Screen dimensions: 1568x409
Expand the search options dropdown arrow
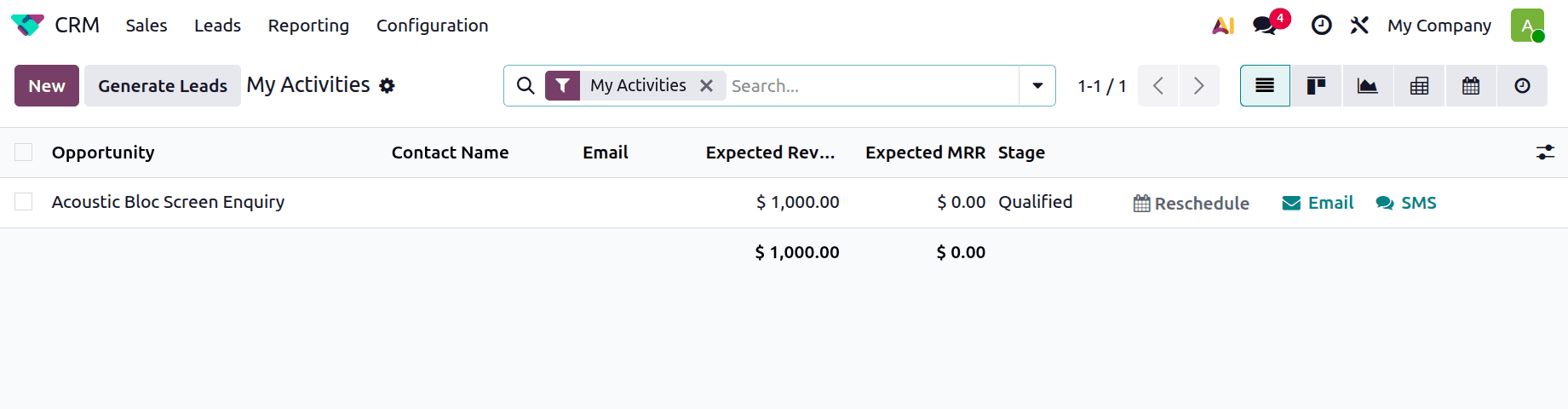pyautogui.click(x=1037, y=86)
